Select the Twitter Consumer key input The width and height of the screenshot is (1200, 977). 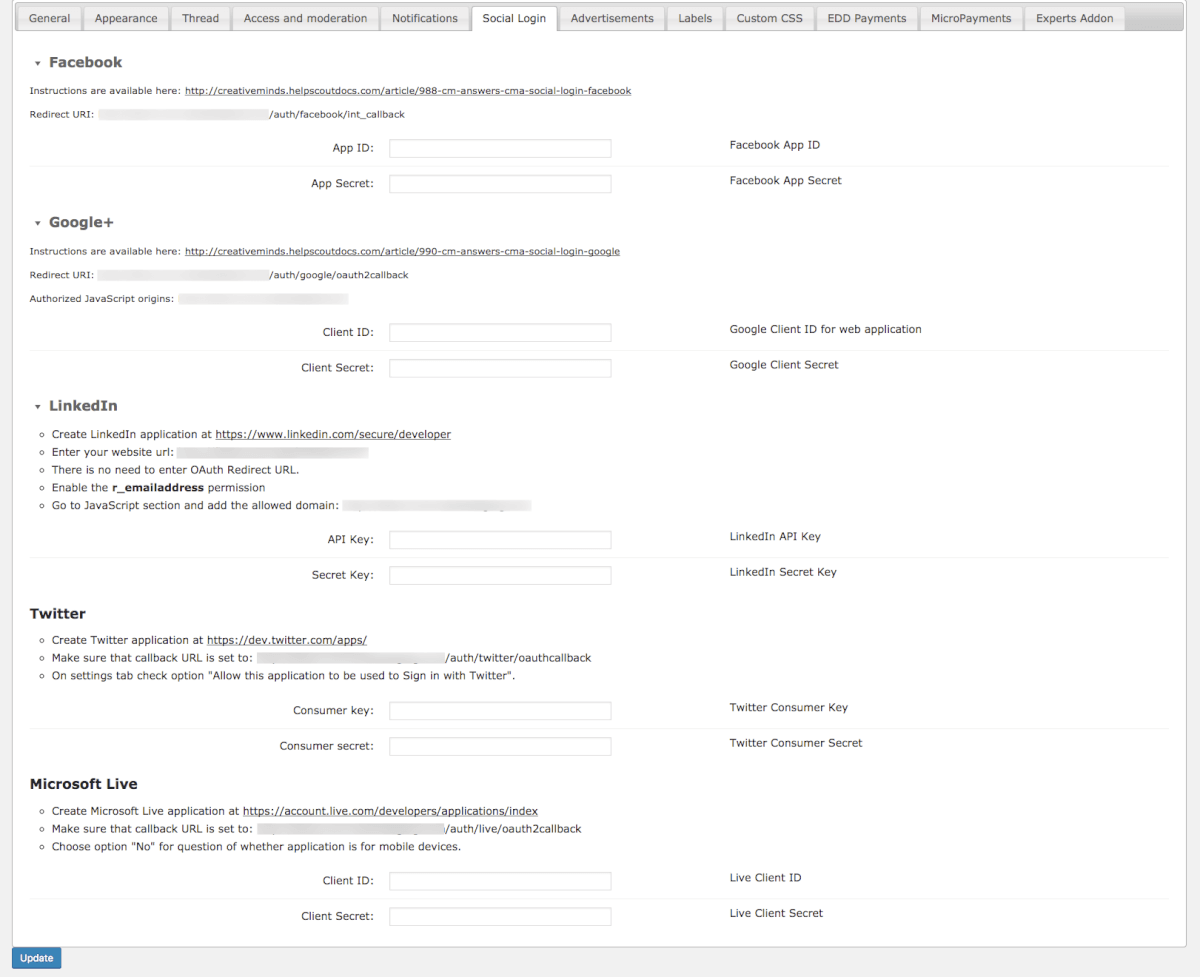[500, 711]
